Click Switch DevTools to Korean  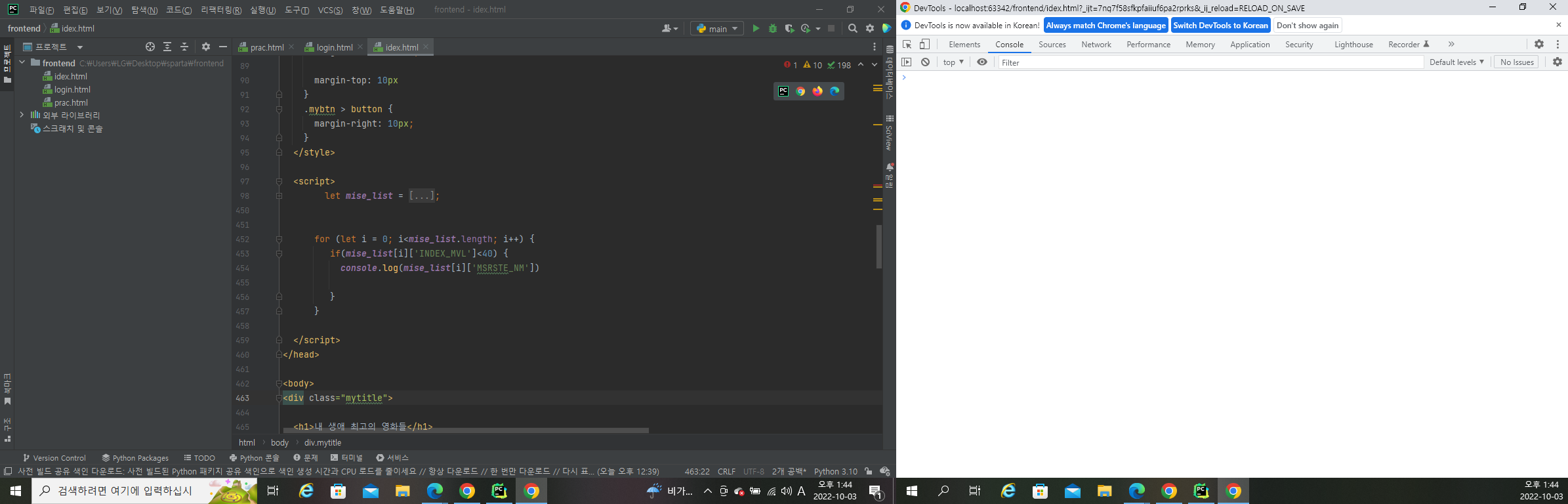click(1221, 25)
